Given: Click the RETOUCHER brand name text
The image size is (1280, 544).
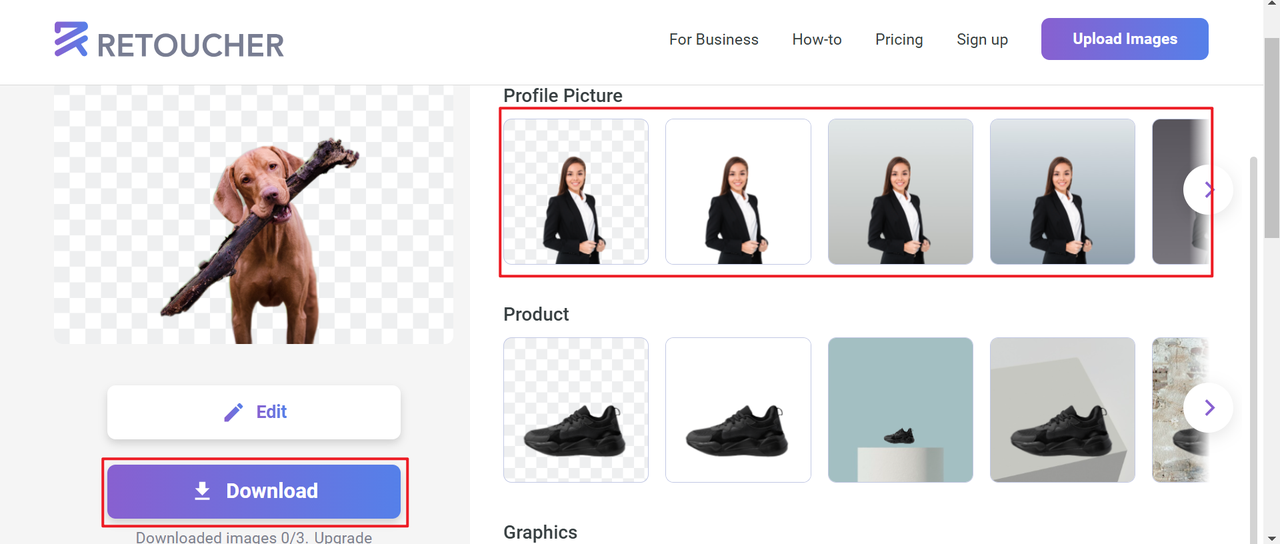Looking at the screenshot, I should pyautogui.click(x=191, y=45).
